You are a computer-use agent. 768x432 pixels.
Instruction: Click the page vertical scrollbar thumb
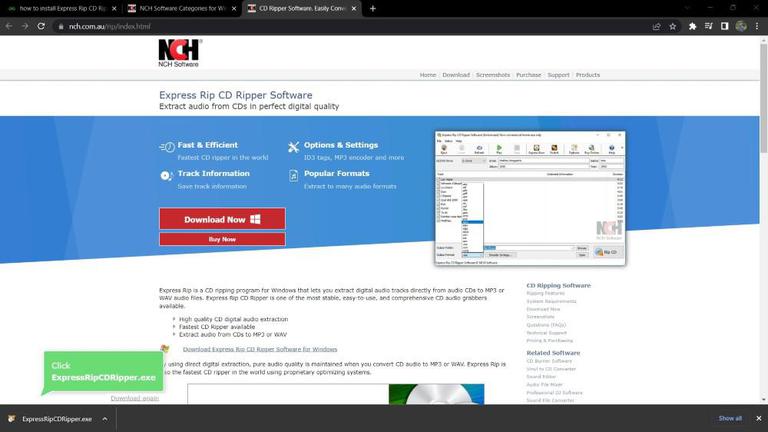763,98
